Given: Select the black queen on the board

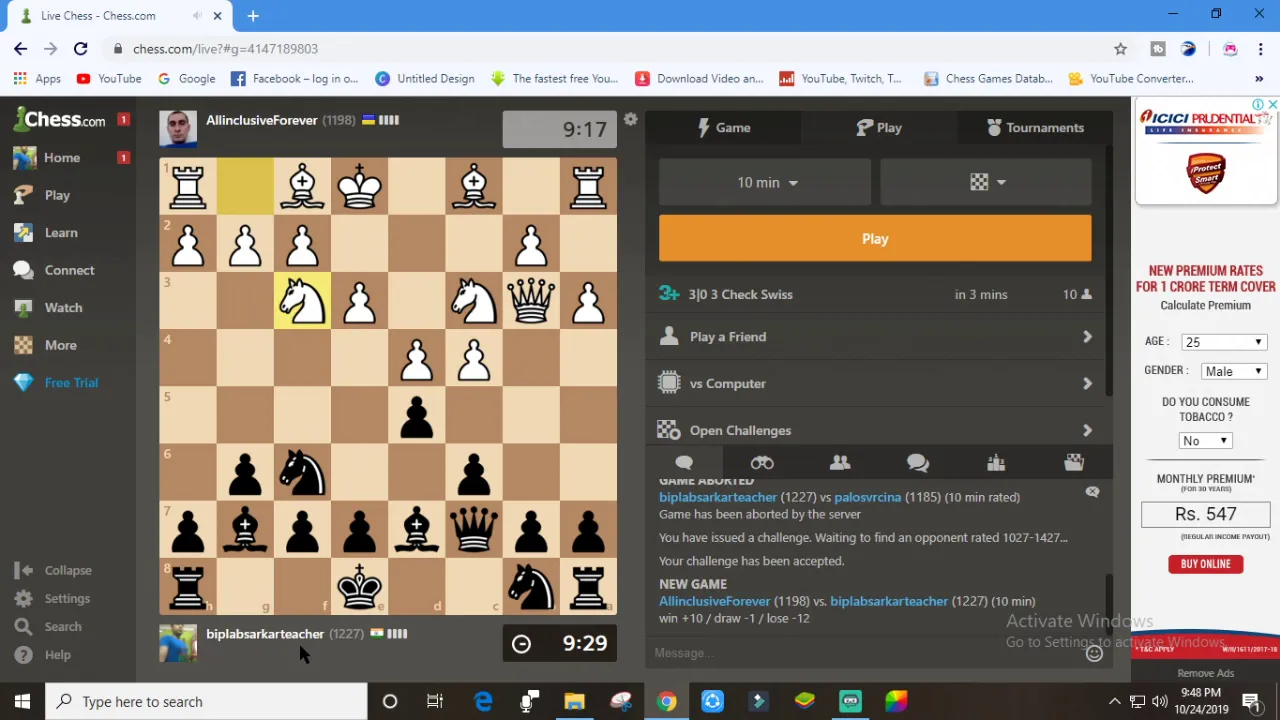Looking at the screenshot, I should pyautogui.click(x=474, y=529).
